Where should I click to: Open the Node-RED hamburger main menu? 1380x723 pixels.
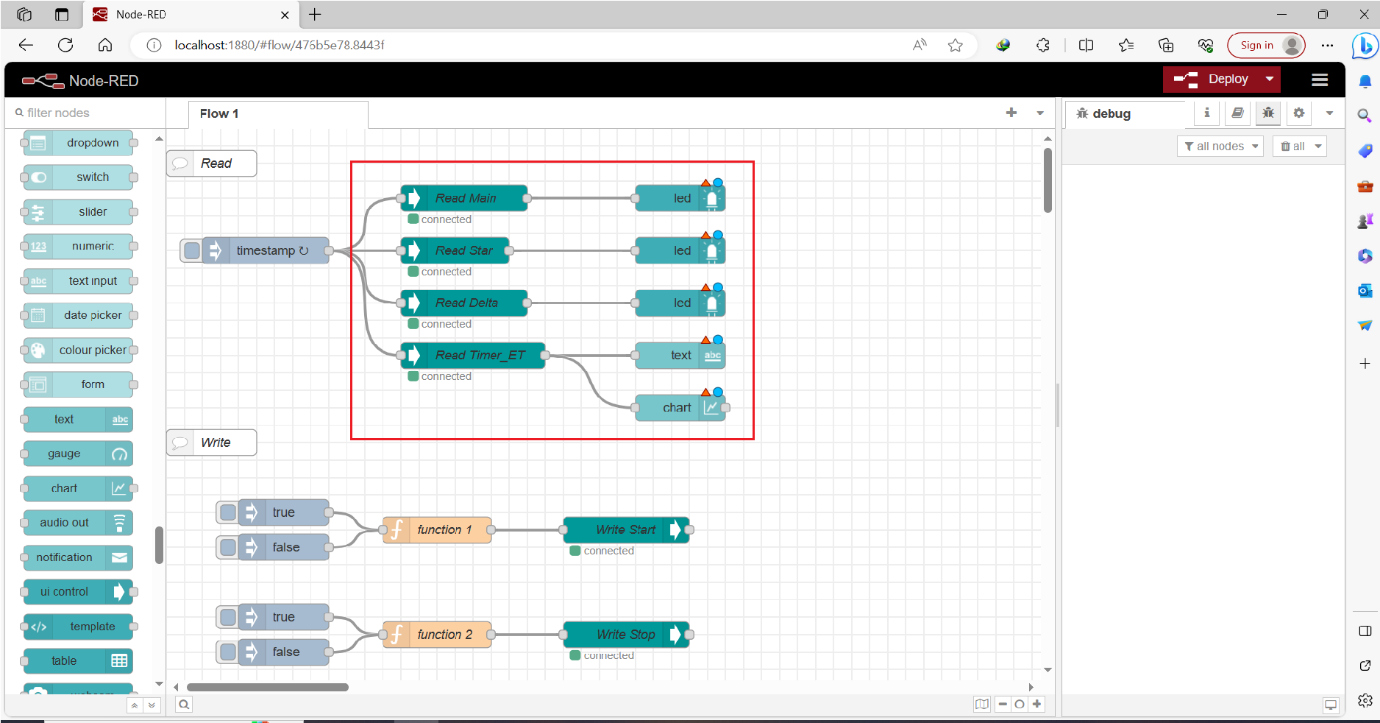[x=1319, y=79]
